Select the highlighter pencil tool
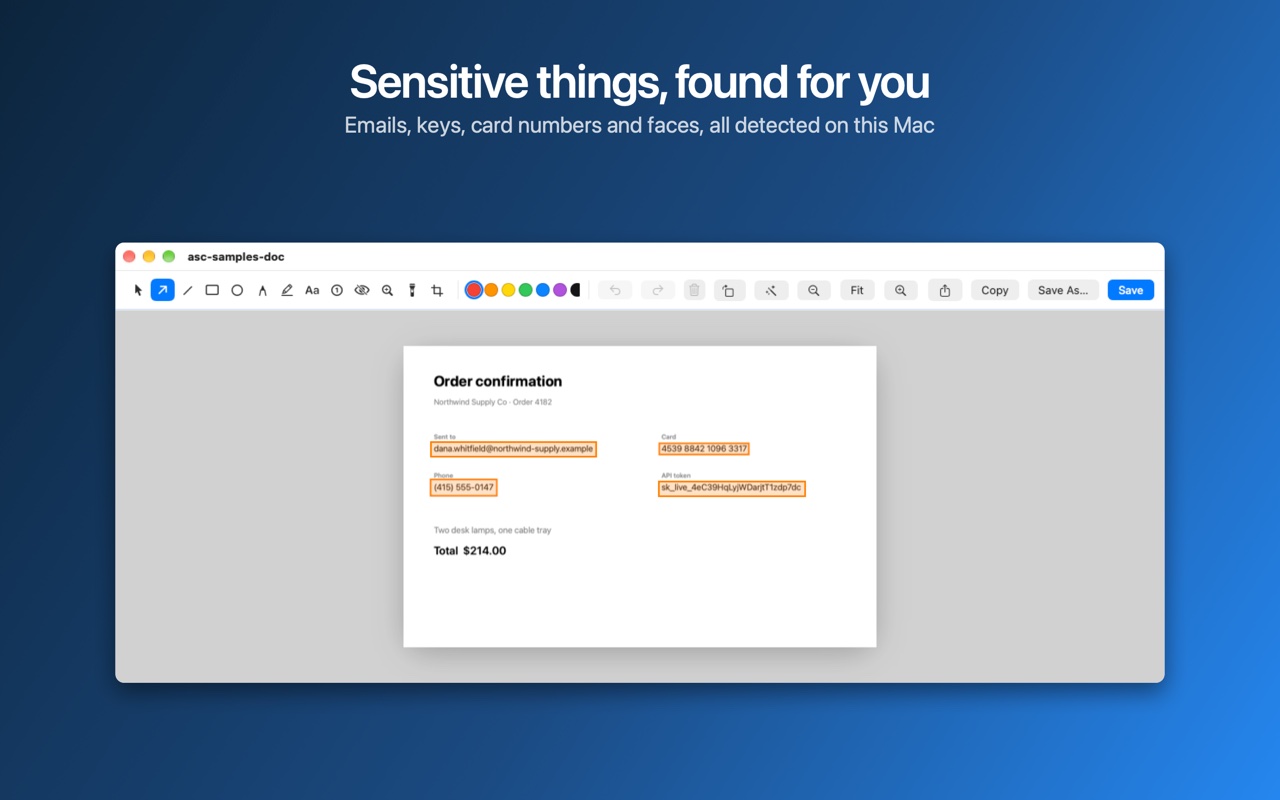Viewport: 1280px width, 800px height. pos(287,290)
